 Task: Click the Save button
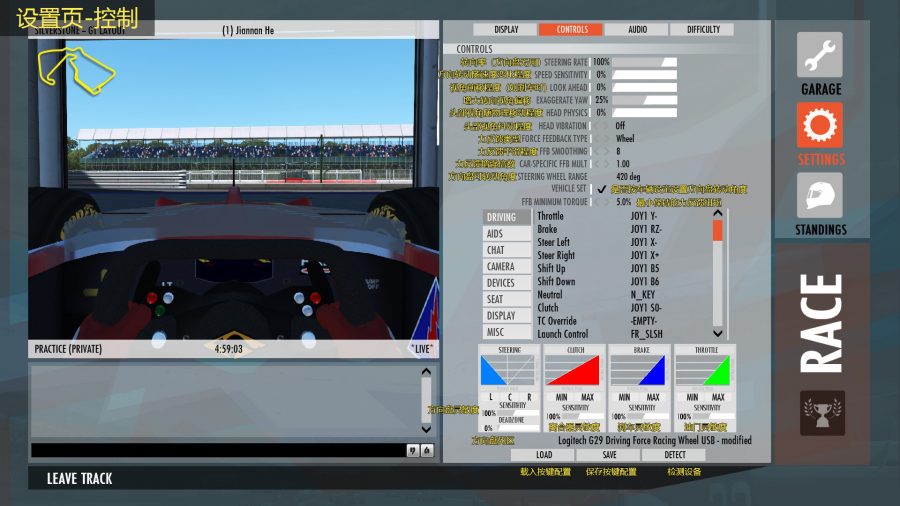coord(609,455)
